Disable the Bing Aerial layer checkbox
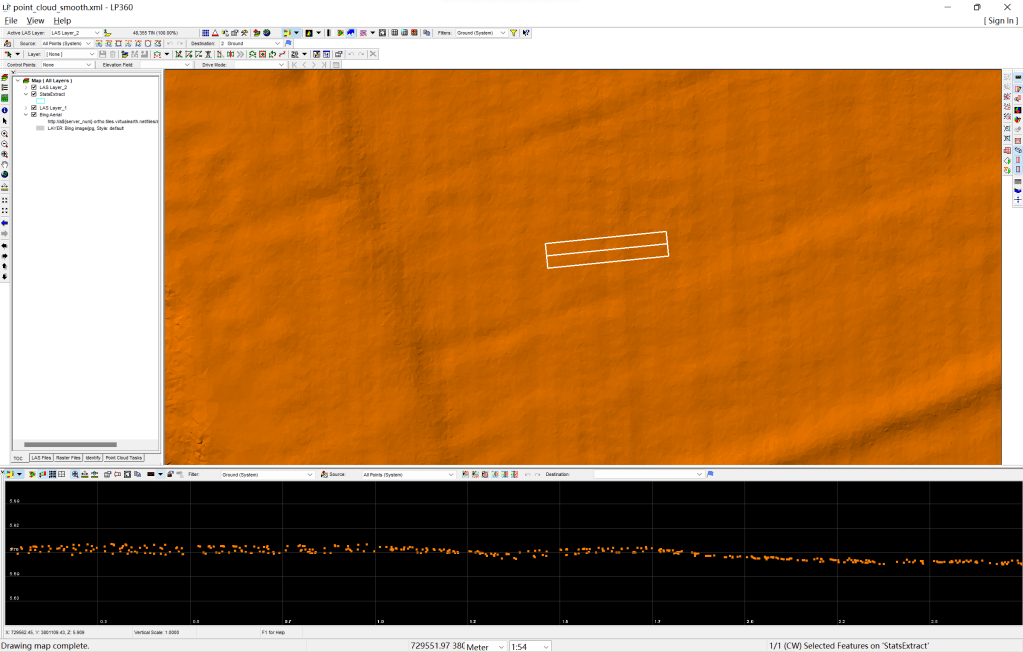The image size is (1023, 652). coord(34,114)
